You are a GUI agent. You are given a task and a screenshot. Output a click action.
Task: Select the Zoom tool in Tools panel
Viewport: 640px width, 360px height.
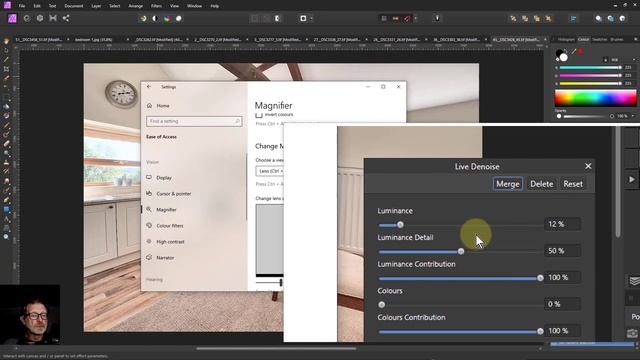coord(6,237)
